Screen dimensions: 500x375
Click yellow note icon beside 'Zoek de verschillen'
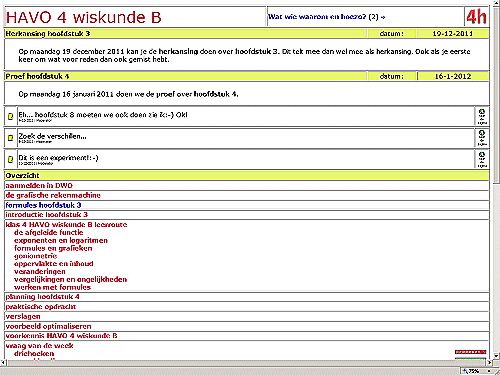(x=10, y=138)
